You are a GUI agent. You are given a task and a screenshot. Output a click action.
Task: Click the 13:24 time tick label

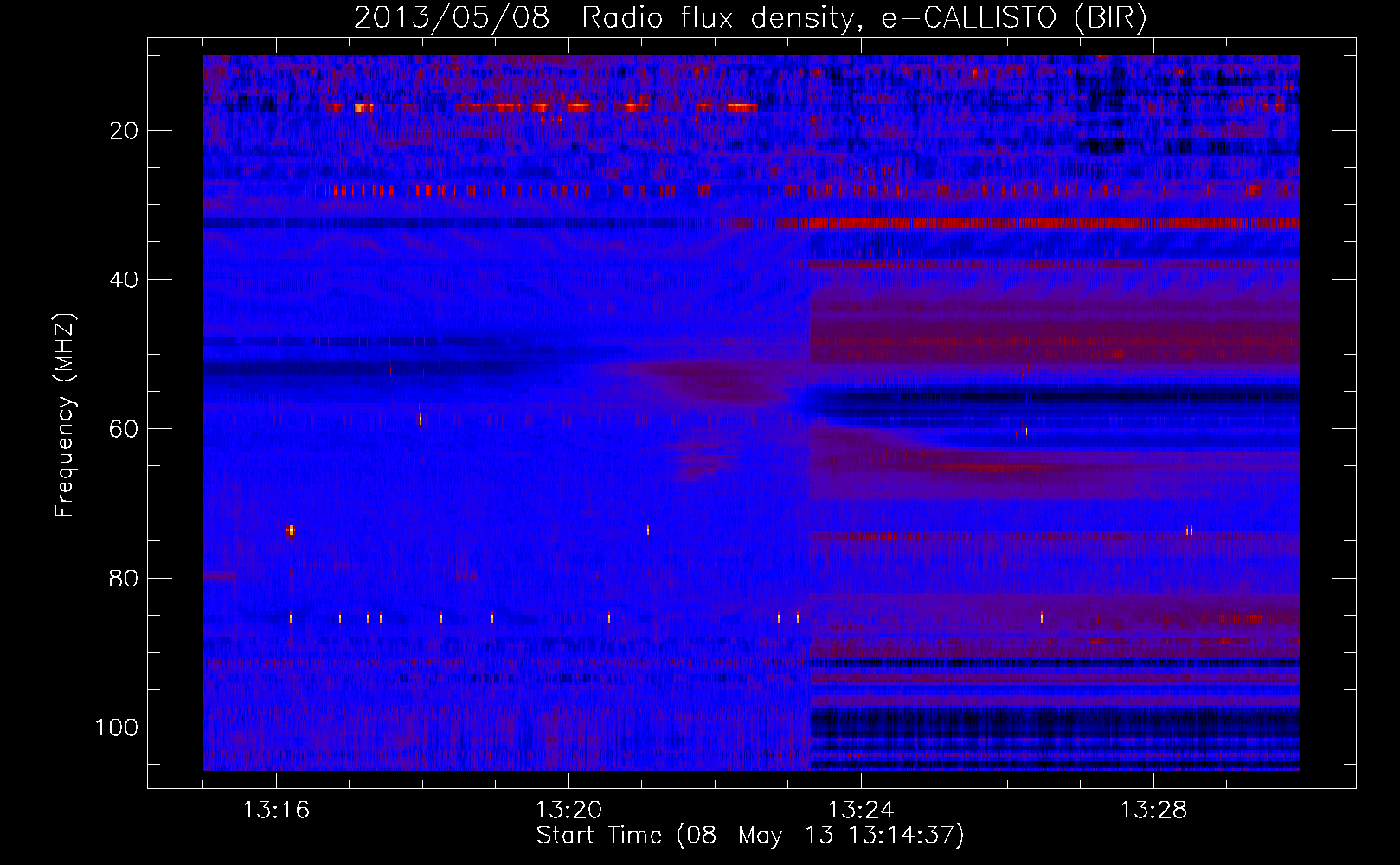tap(861, 811)
